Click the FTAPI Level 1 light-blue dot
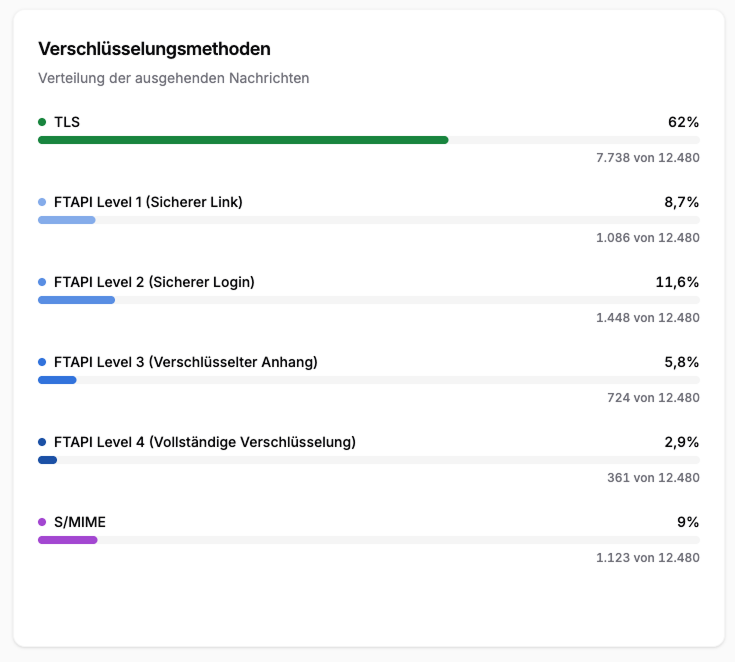Viewport: 735px width, 662px height. [42, 202]
